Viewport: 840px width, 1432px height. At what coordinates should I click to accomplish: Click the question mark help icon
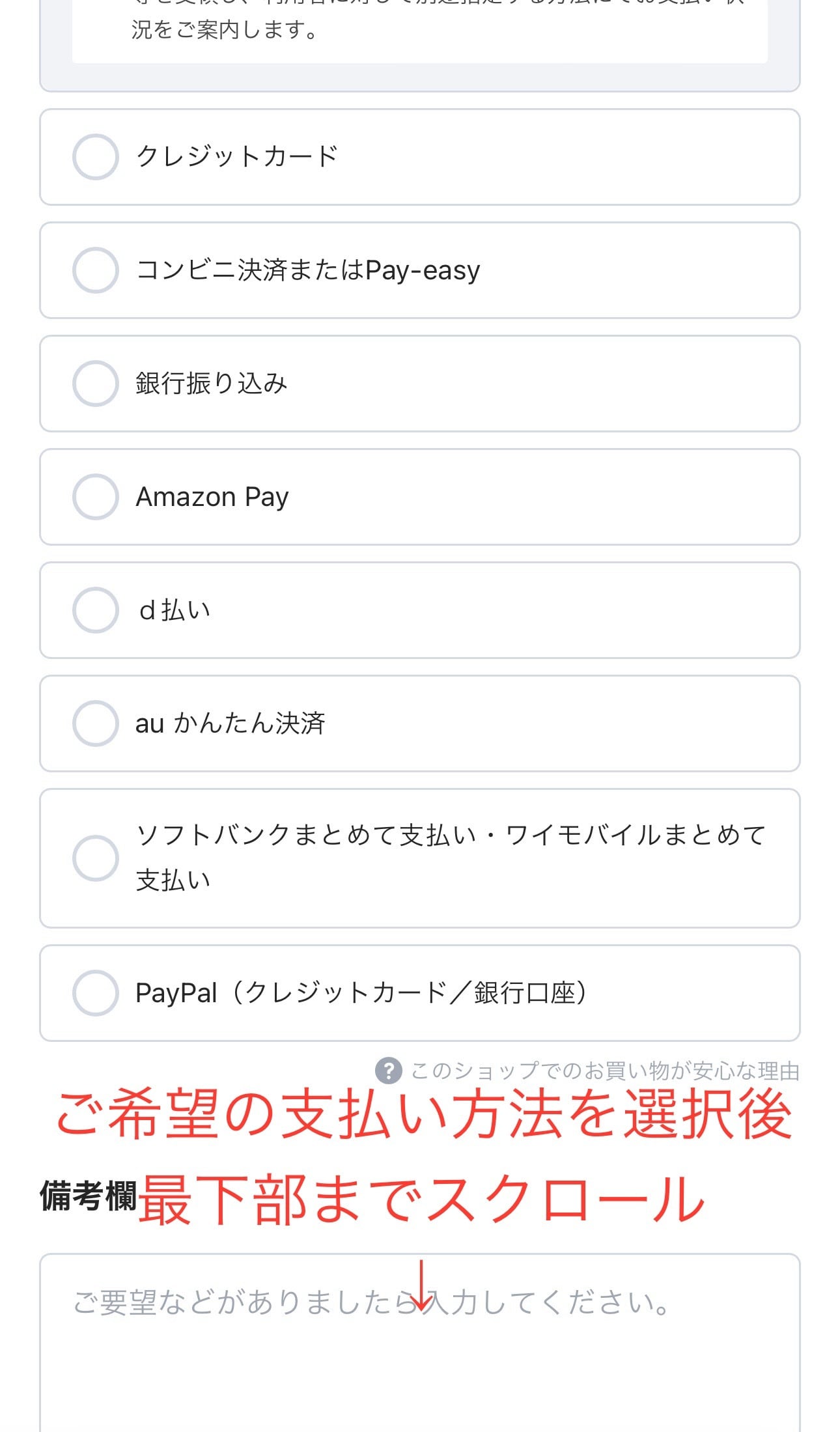(x=389, y=1071)
